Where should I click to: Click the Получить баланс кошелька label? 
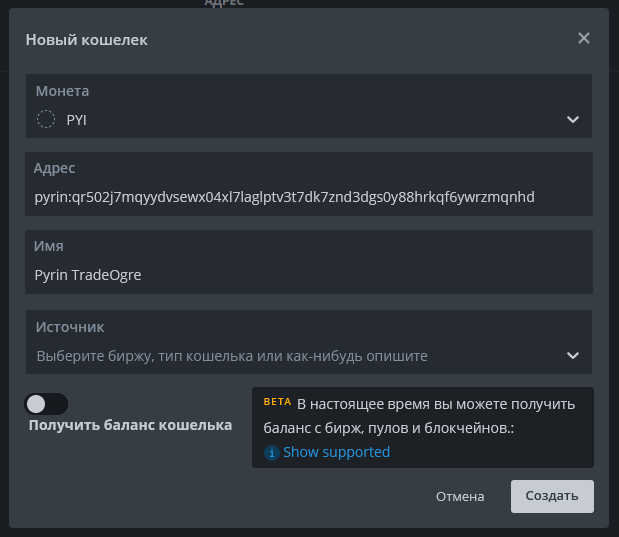click(130, 425)
